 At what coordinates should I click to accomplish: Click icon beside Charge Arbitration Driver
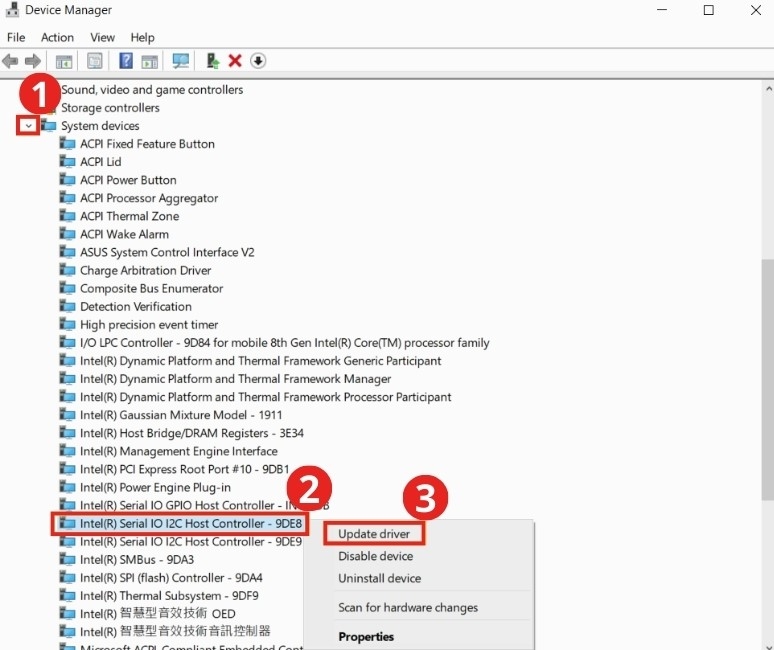click(67, 270)
